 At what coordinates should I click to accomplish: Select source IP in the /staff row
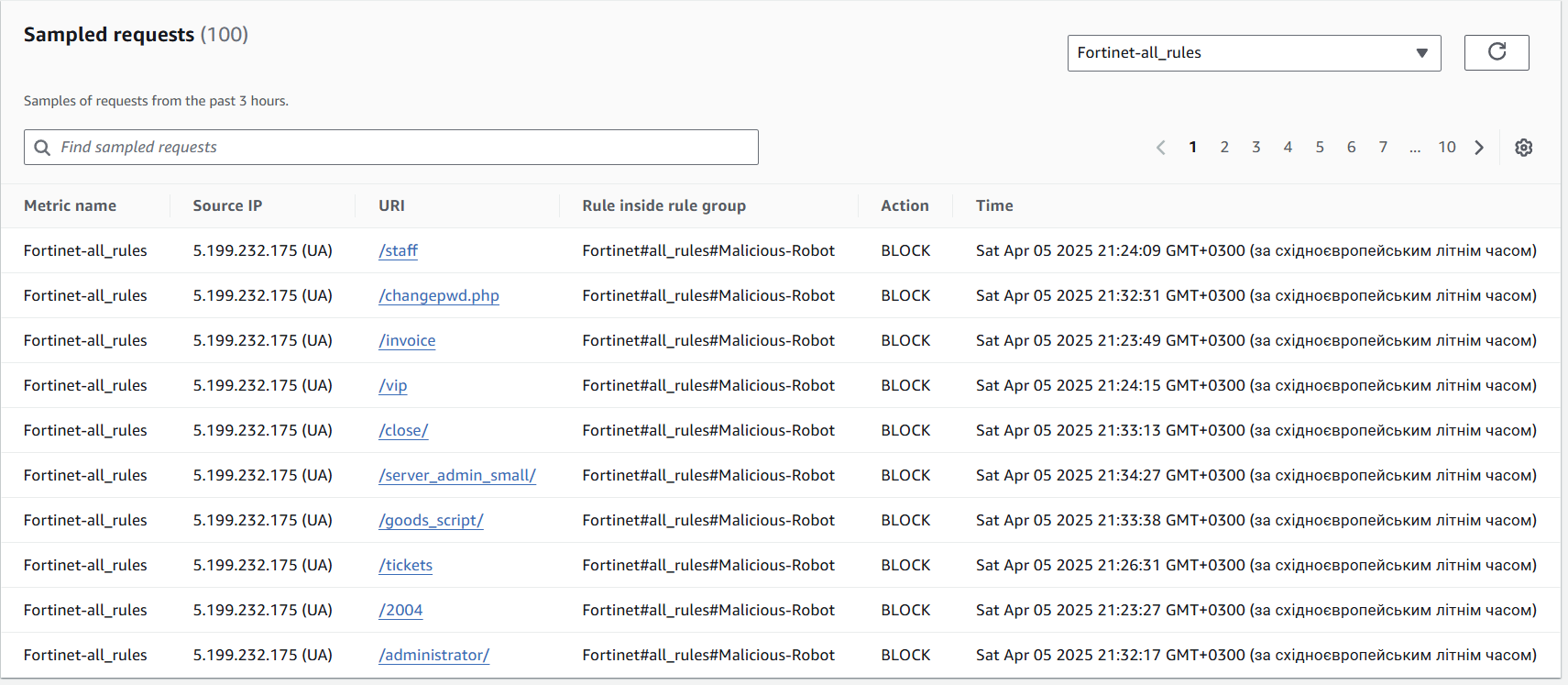pos(262,250)
